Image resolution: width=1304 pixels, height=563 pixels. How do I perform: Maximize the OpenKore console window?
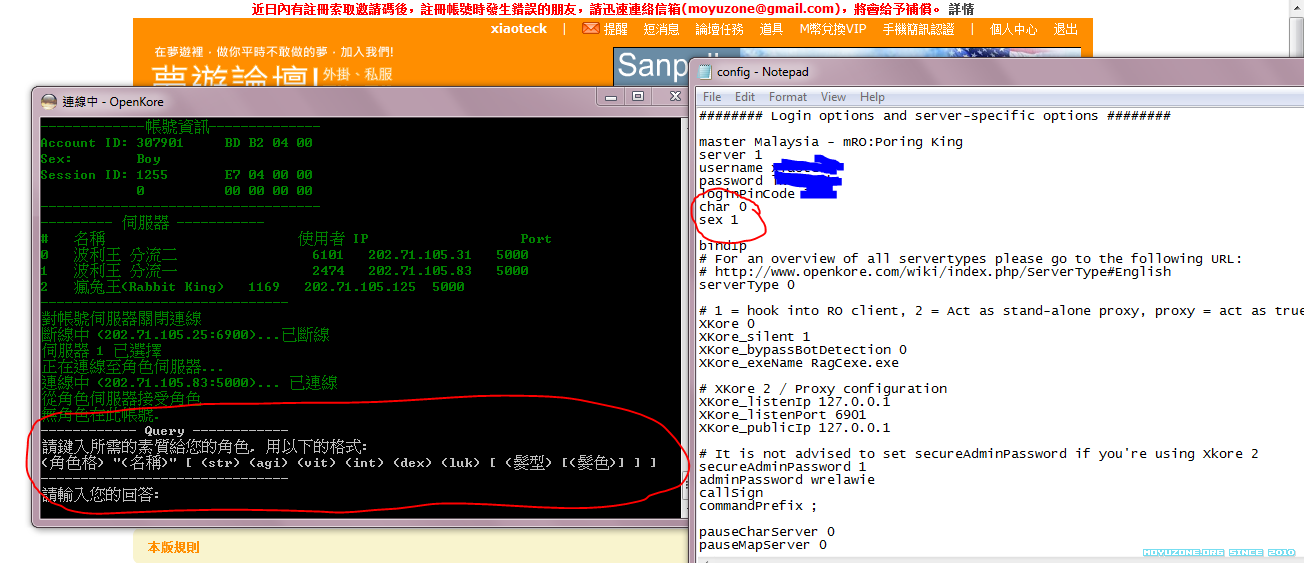[637, 97]
